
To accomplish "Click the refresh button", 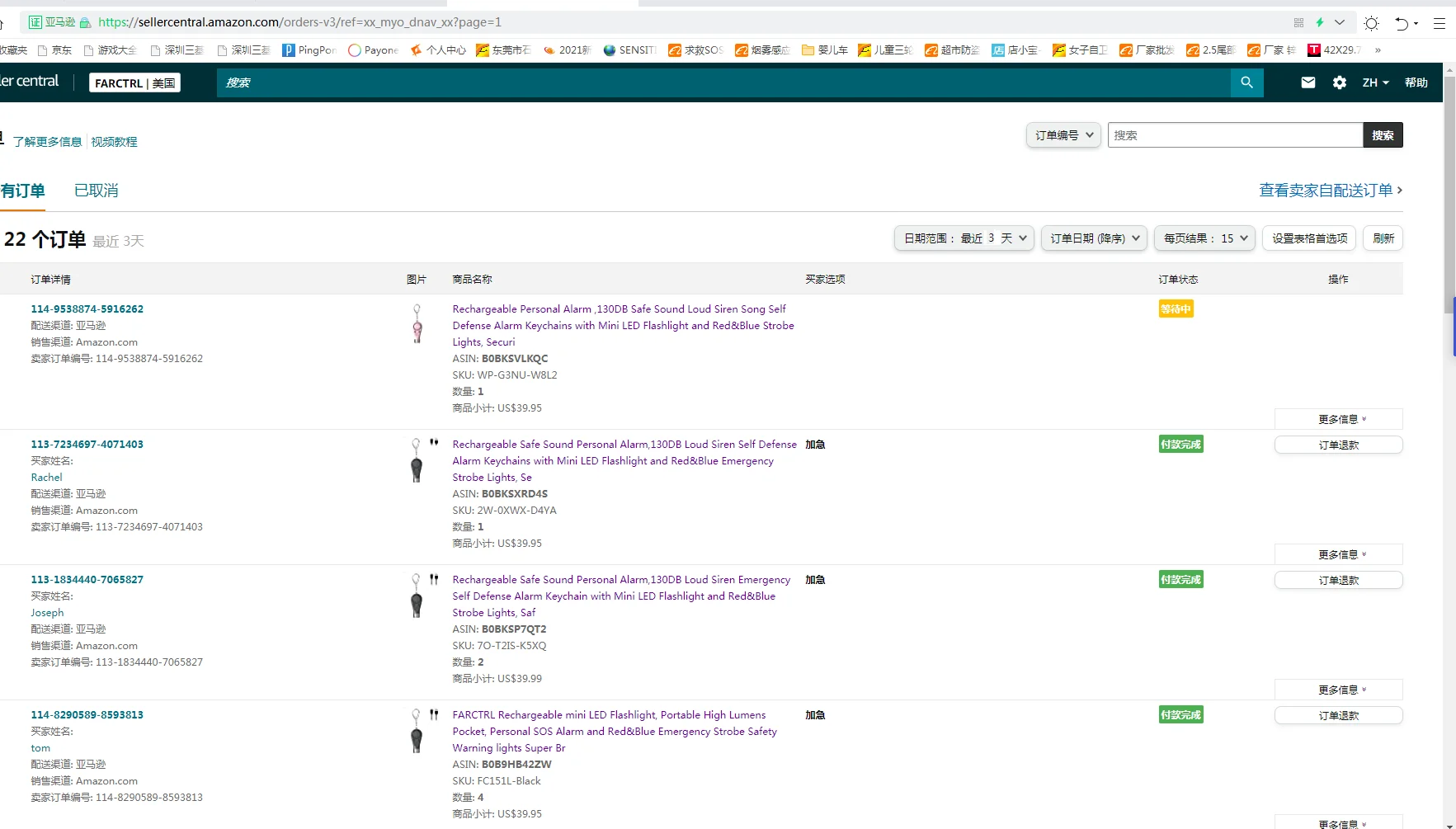I will [1383, 238].
